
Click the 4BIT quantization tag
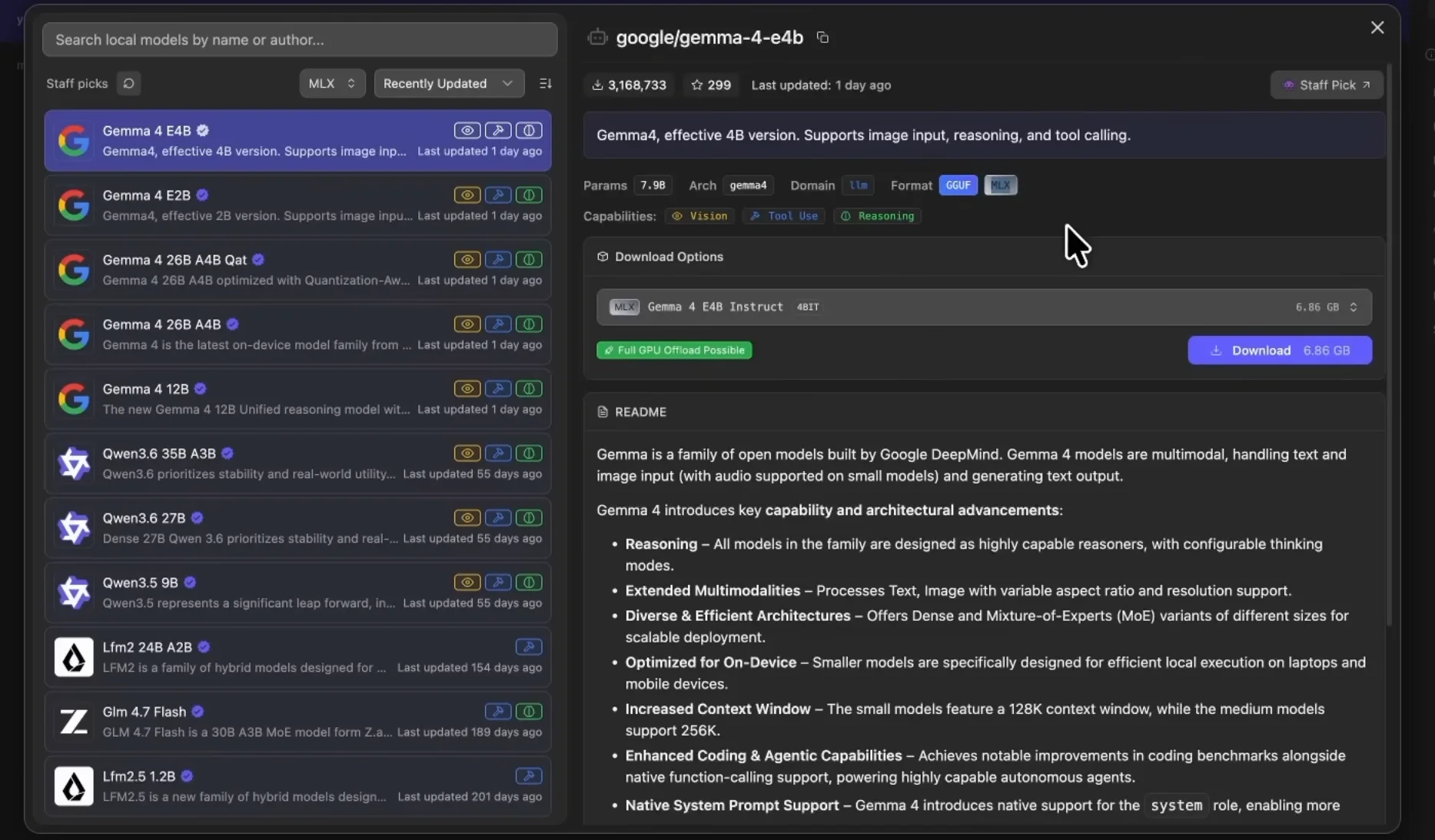pos(808,307)
